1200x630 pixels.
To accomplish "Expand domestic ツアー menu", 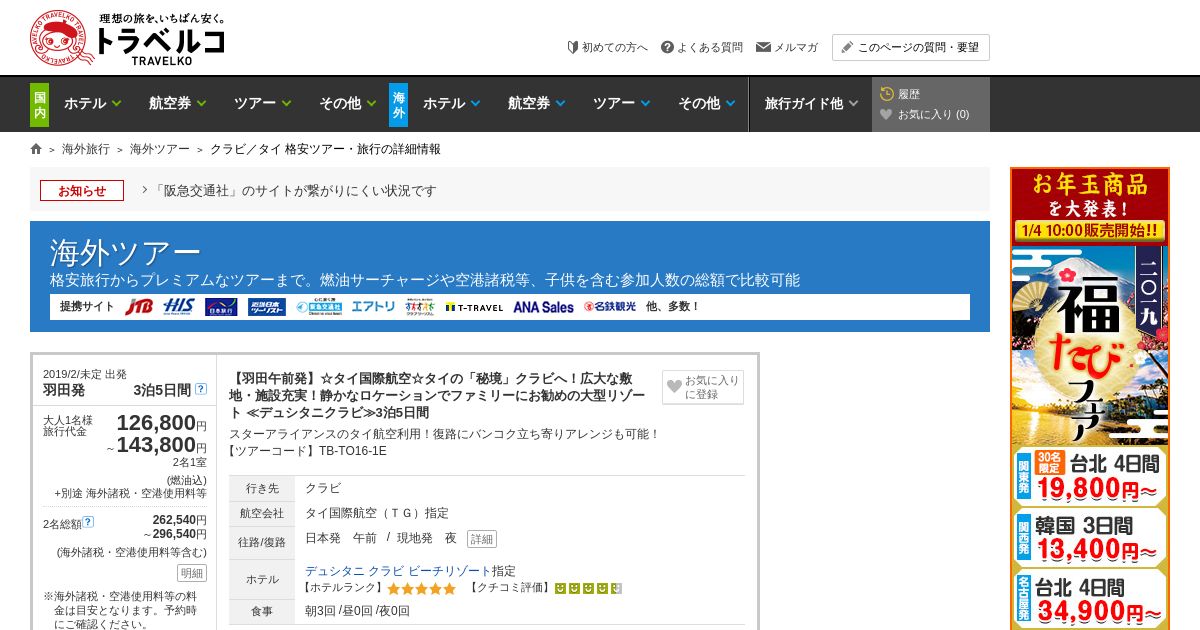I will click(x=262, y=103).
